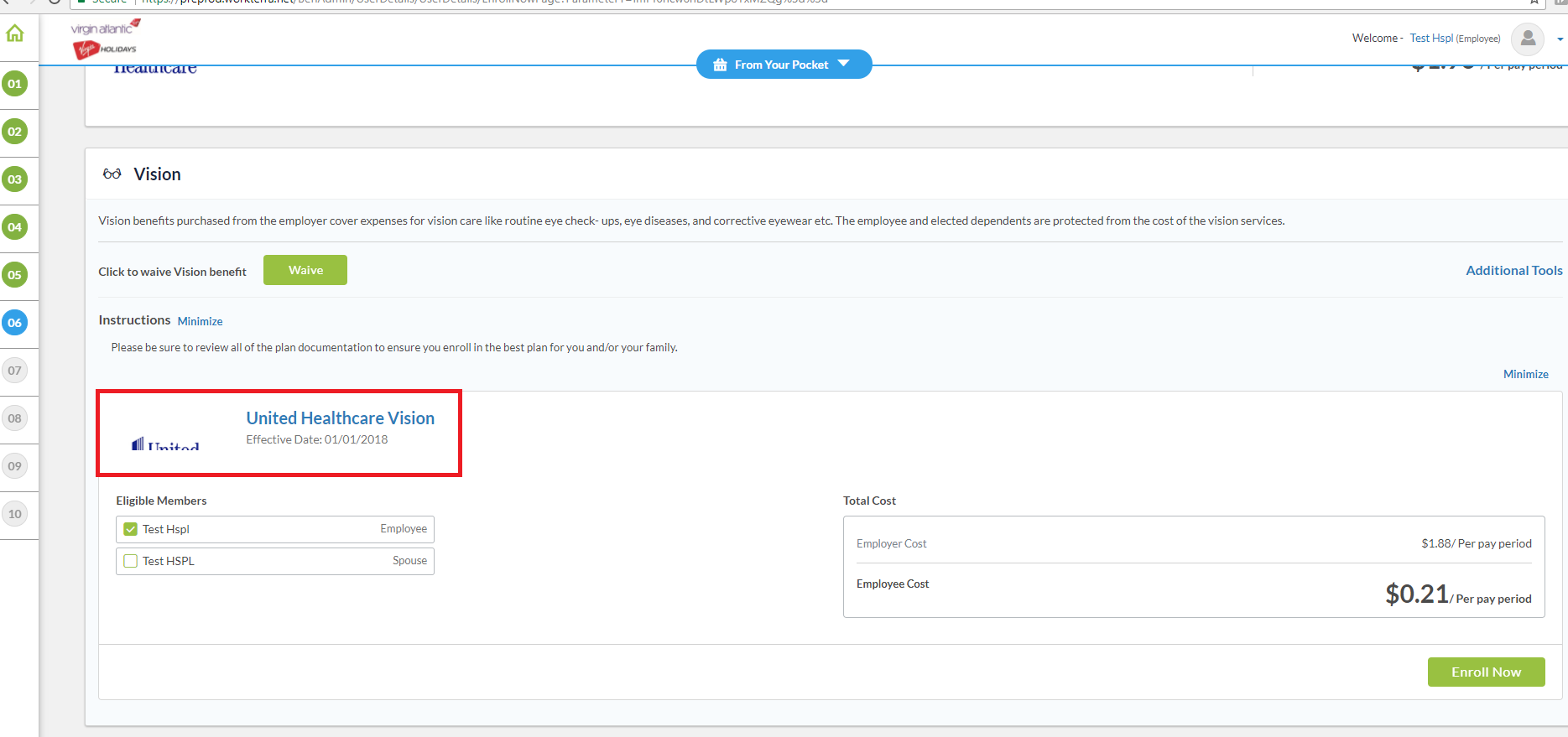Open step 05 in the sidebar

coord(15,275)
